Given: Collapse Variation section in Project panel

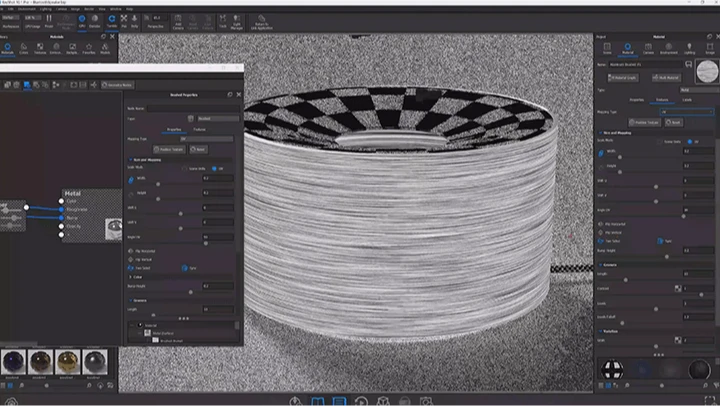Looking at the screenshot, I should [x=601, y=331].
